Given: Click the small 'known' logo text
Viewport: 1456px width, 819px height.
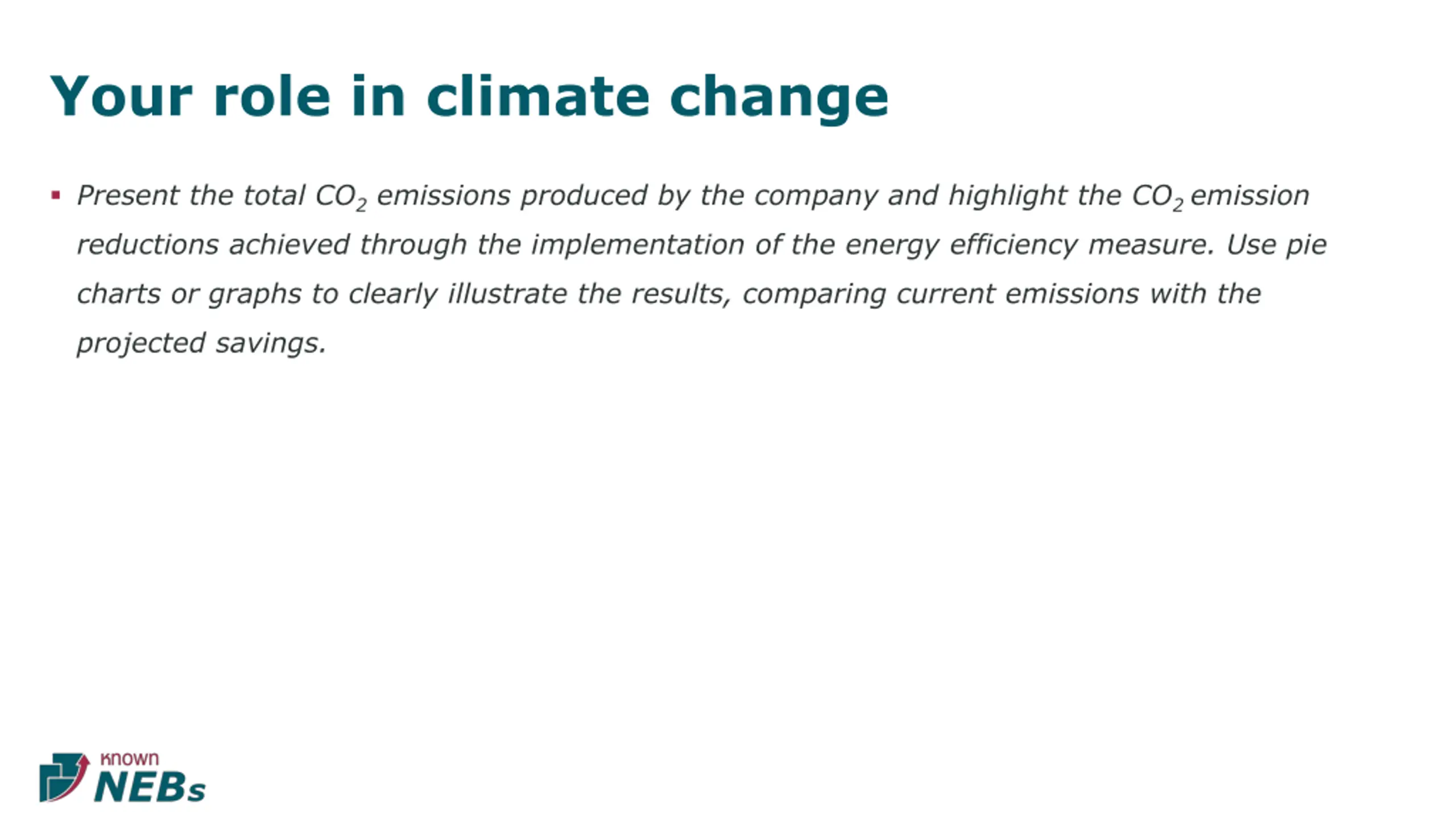Looking at the screenshot, I should [129, 759].
